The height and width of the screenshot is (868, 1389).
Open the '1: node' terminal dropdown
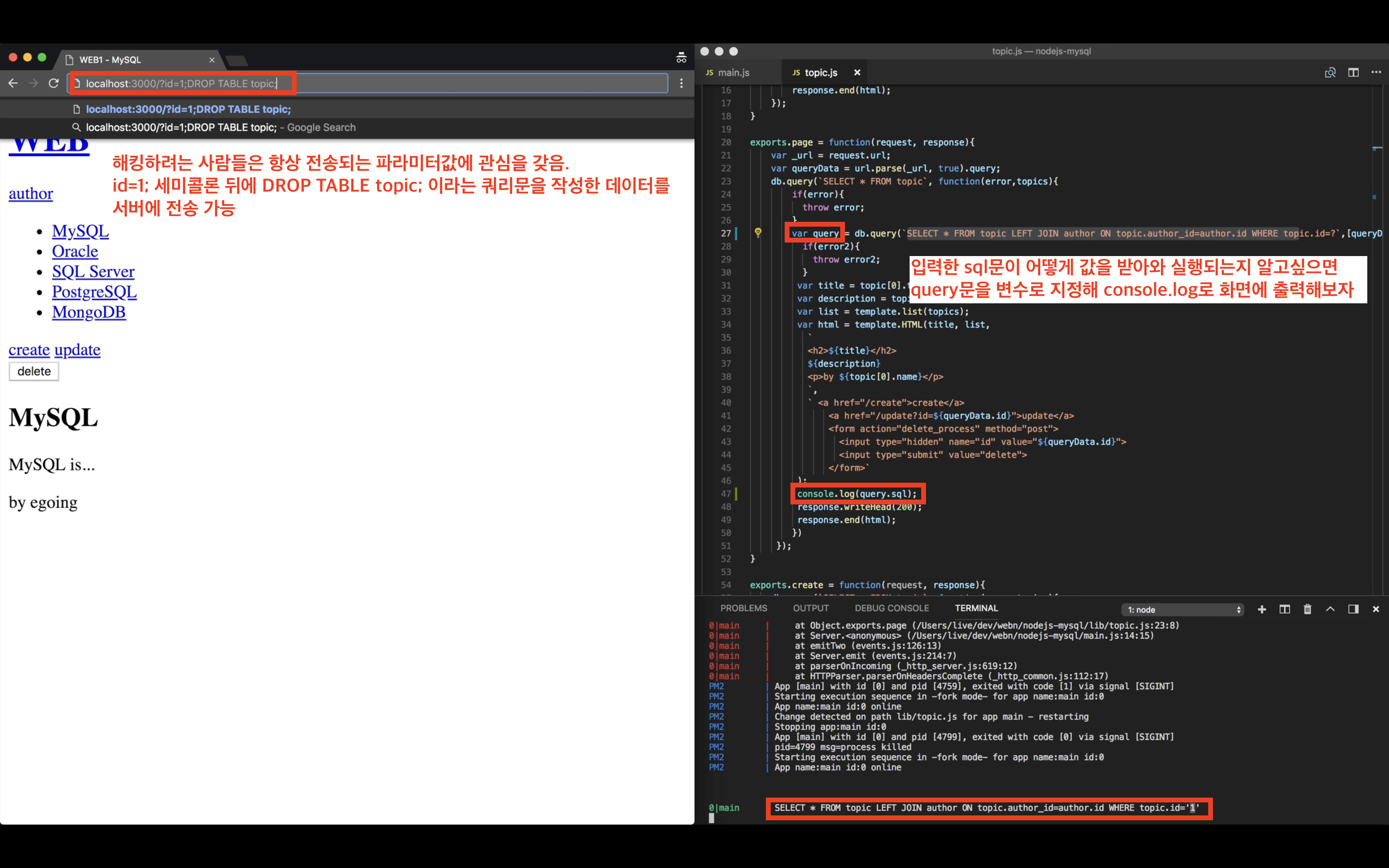(1183, 610)
